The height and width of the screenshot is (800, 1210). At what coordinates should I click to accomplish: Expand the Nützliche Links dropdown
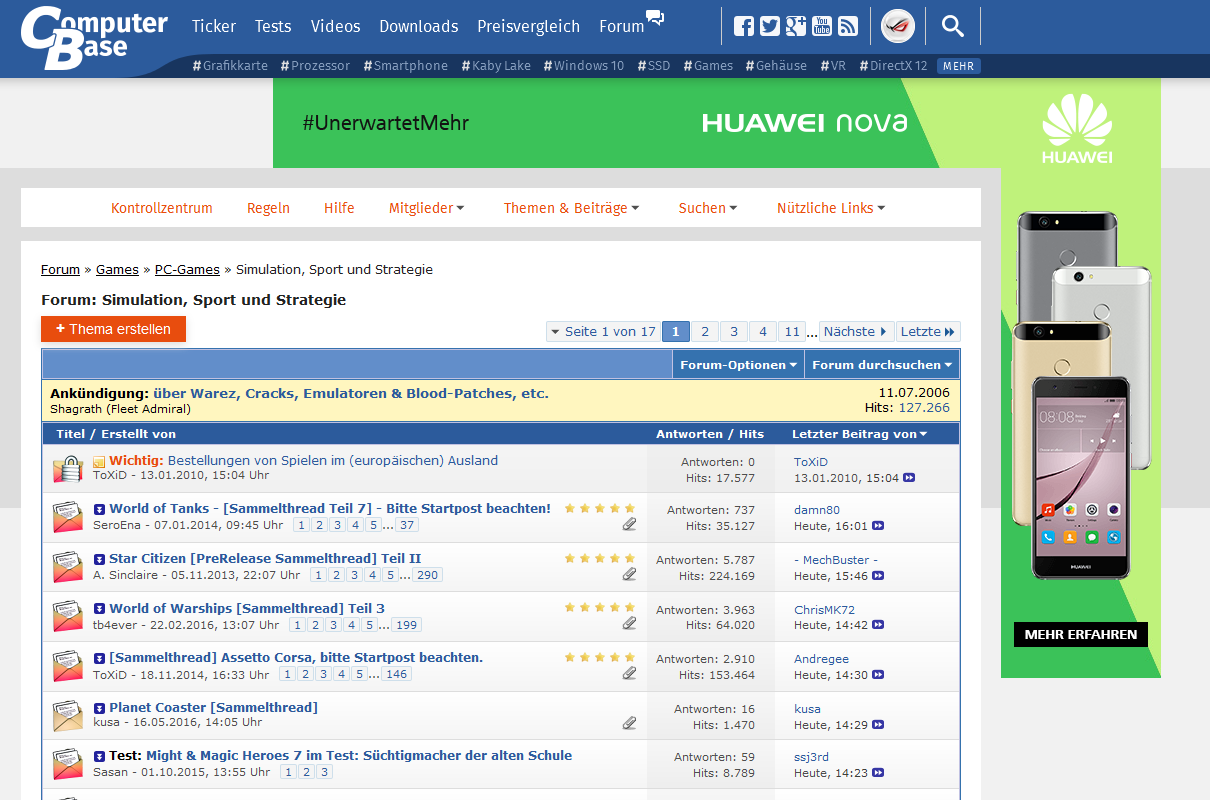coord(831,208)
